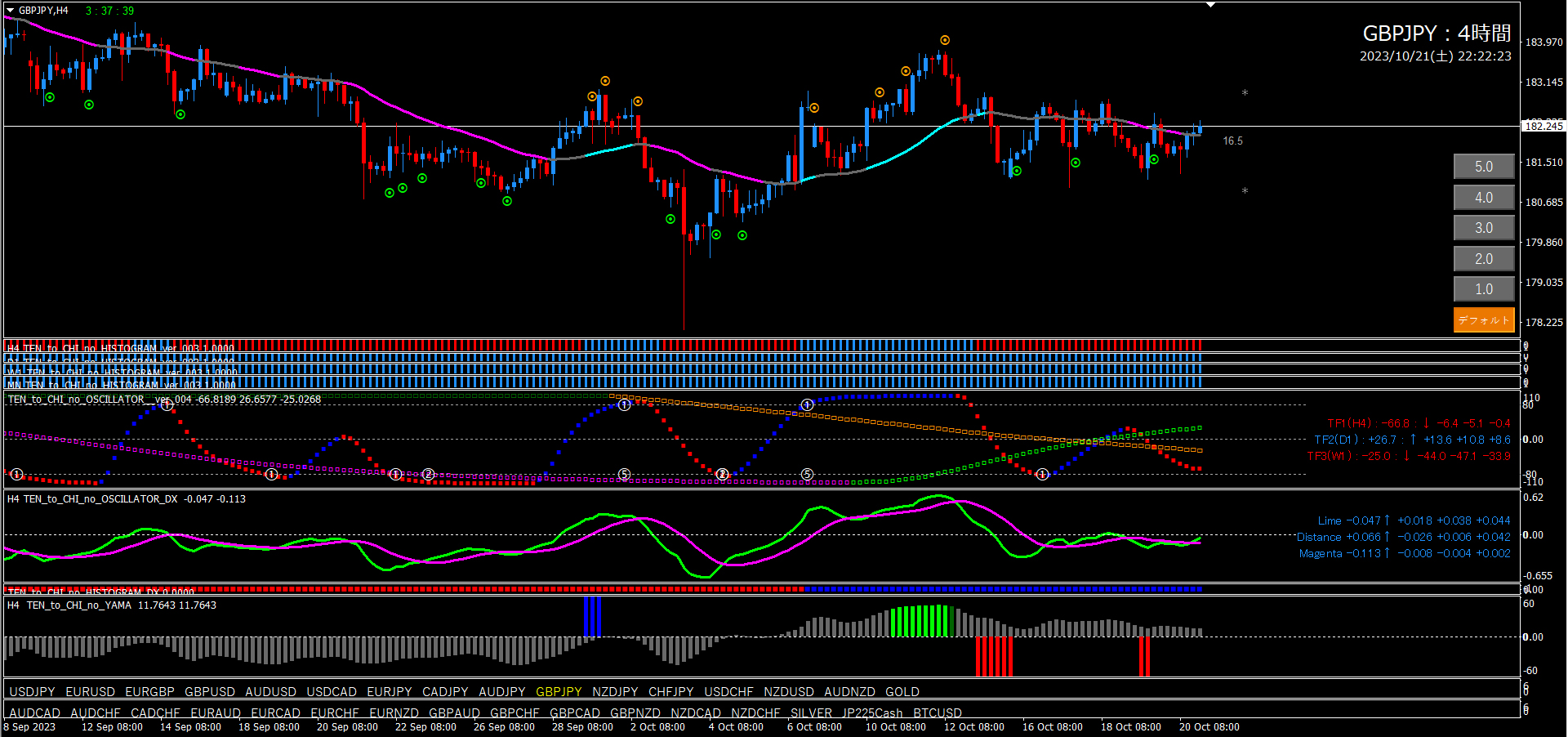Switch chart to SILVER
Screen dimensions: 1568x737
[x=812, y=713]
